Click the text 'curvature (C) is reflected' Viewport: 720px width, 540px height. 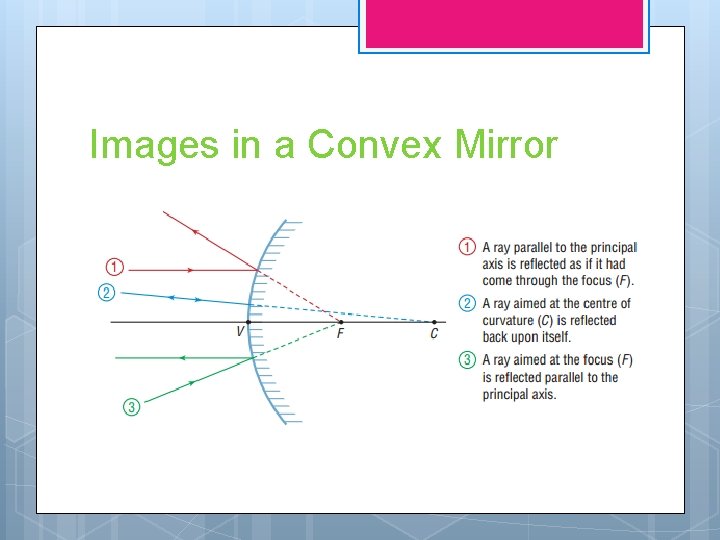(x=549, y=320)
